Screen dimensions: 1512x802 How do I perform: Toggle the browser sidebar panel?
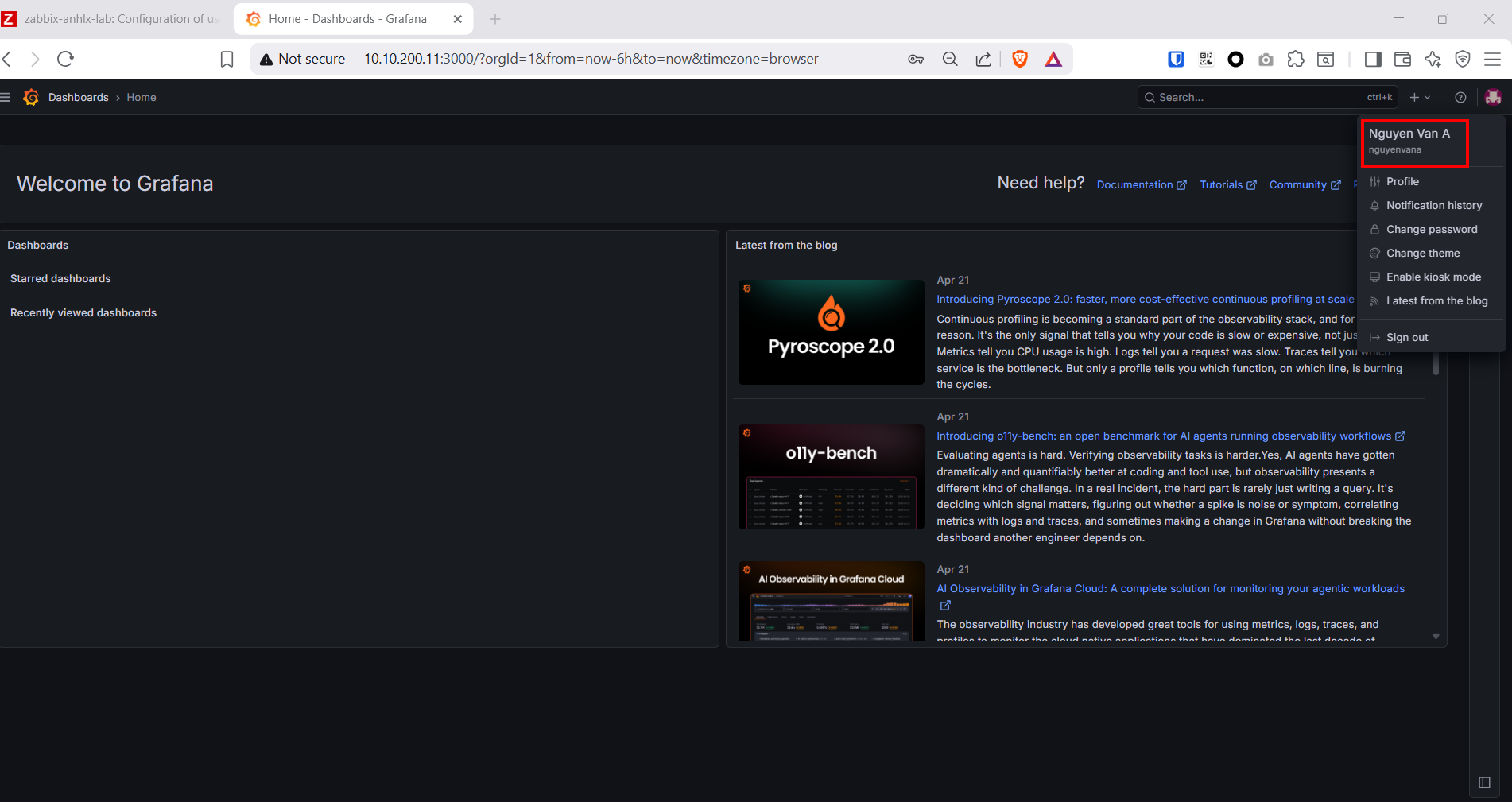(1372, 59)
